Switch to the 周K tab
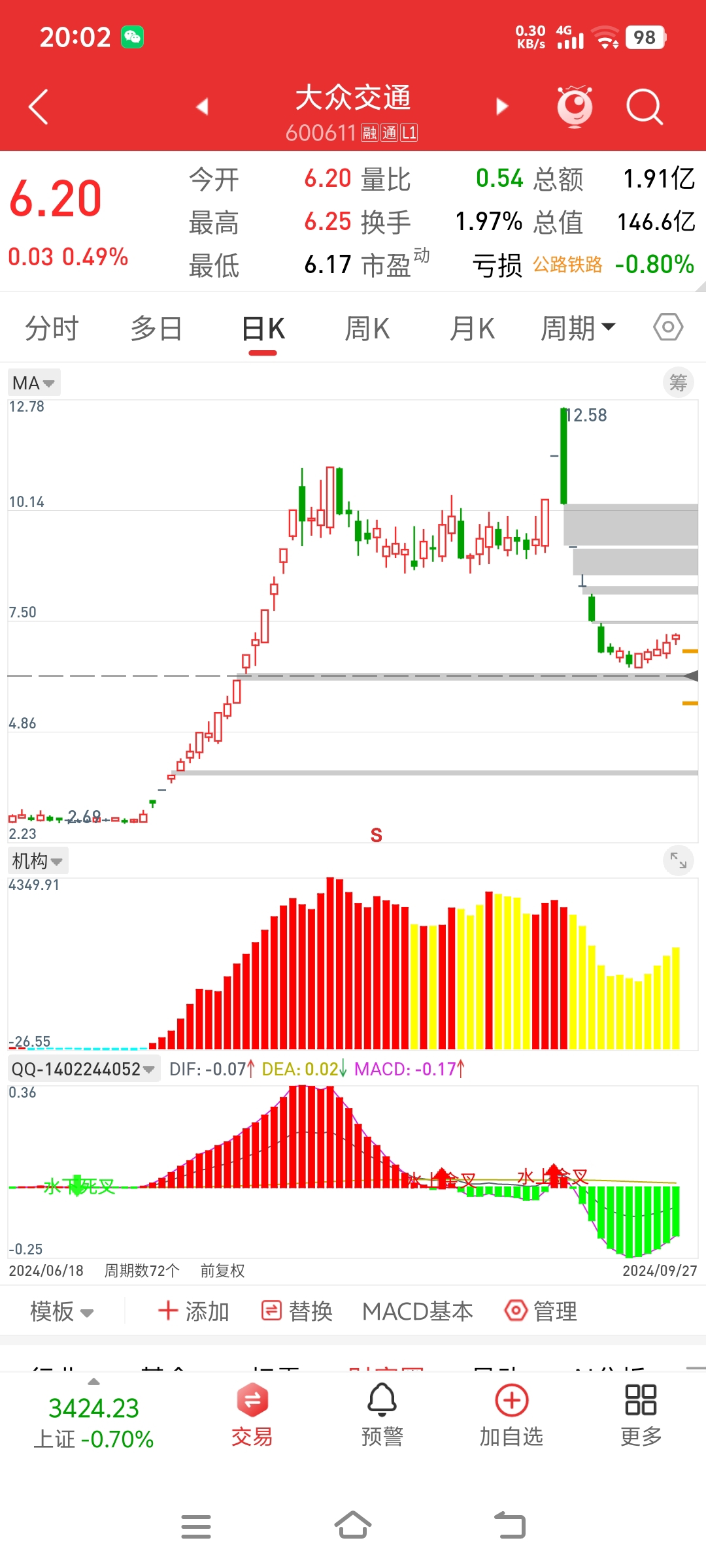The image size is (706, 1568). pyautogui.click(x=367, y=328)
